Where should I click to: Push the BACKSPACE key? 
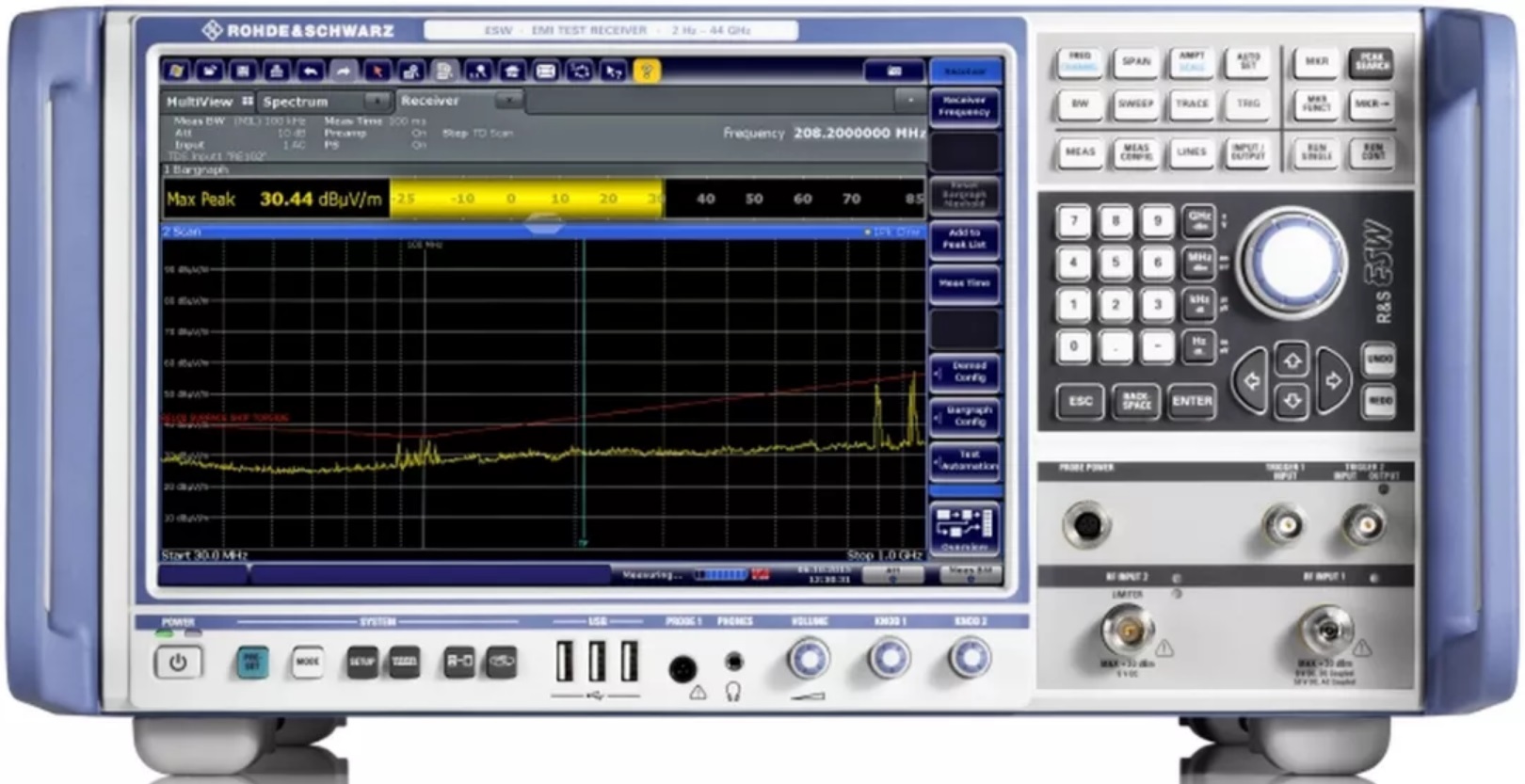click(x=1136, y=401)
